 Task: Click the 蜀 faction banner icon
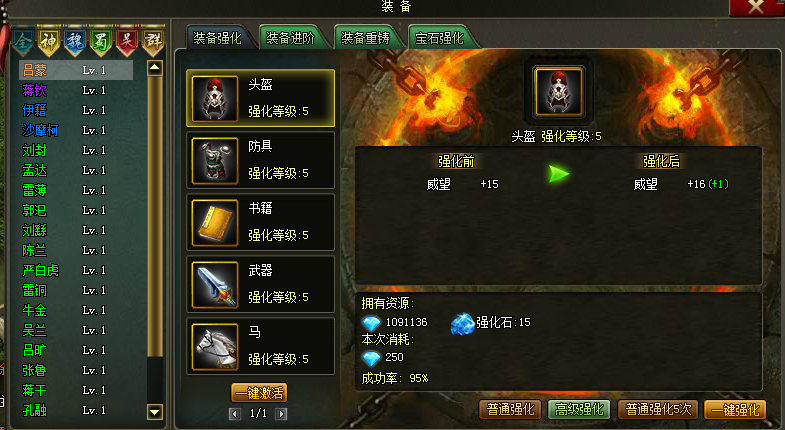101,42
